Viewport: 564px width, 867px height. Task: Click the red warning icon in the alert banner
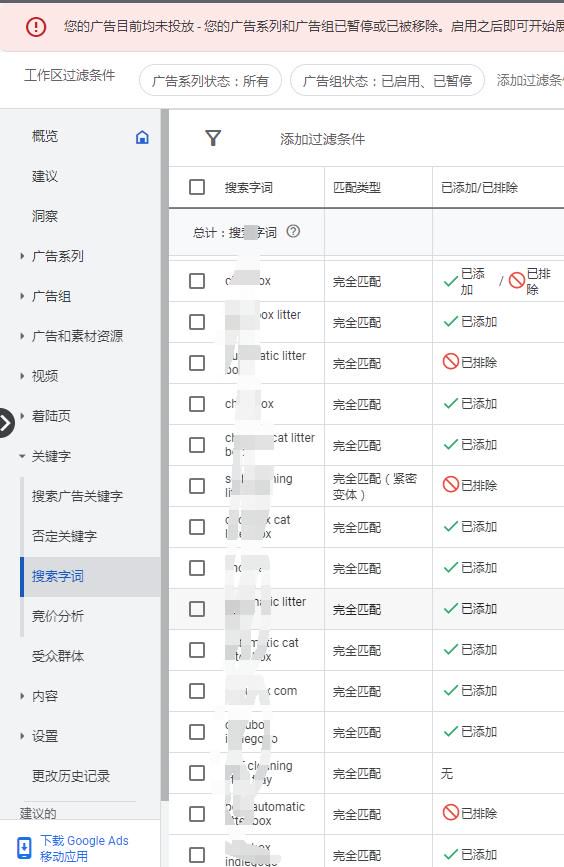point(36,26)
